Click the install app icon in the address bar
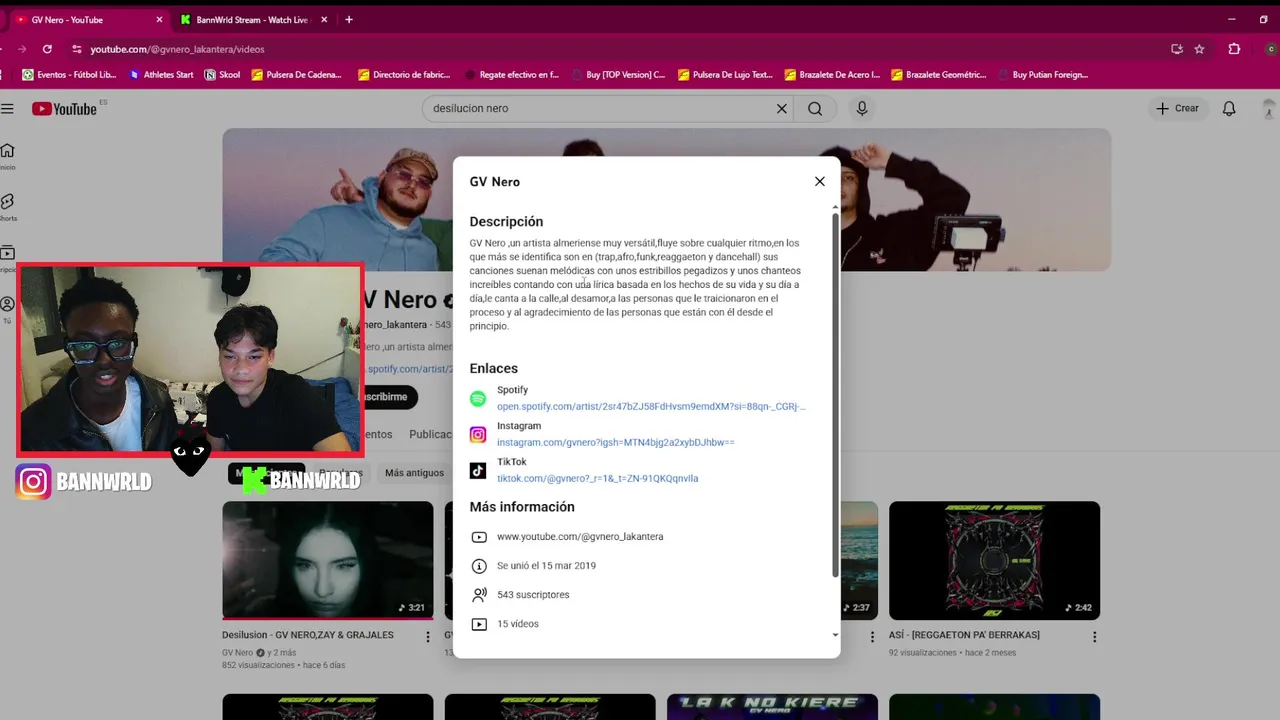Viewport: 1280px width, 720px height. coord(1177,49)
